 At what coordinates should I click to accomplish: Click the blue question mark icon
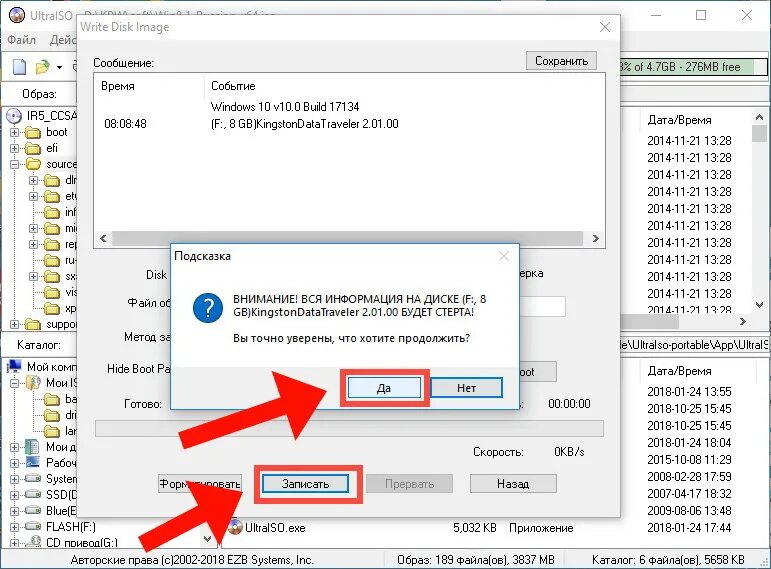click(x=208, y=308)
